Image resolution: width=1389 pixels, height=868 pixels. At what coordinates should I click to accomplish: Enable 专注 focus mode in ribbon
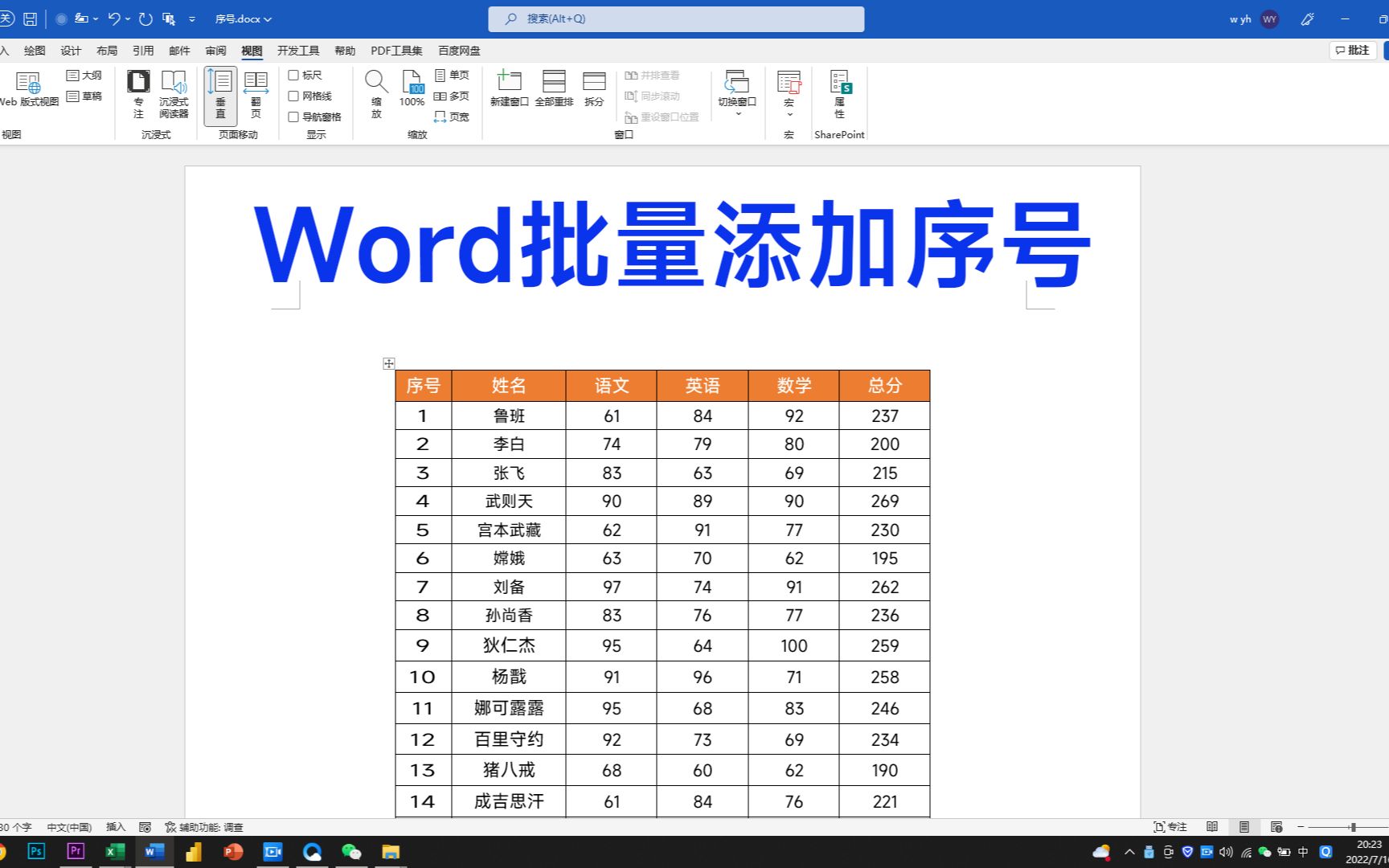(x=138, y=94)
